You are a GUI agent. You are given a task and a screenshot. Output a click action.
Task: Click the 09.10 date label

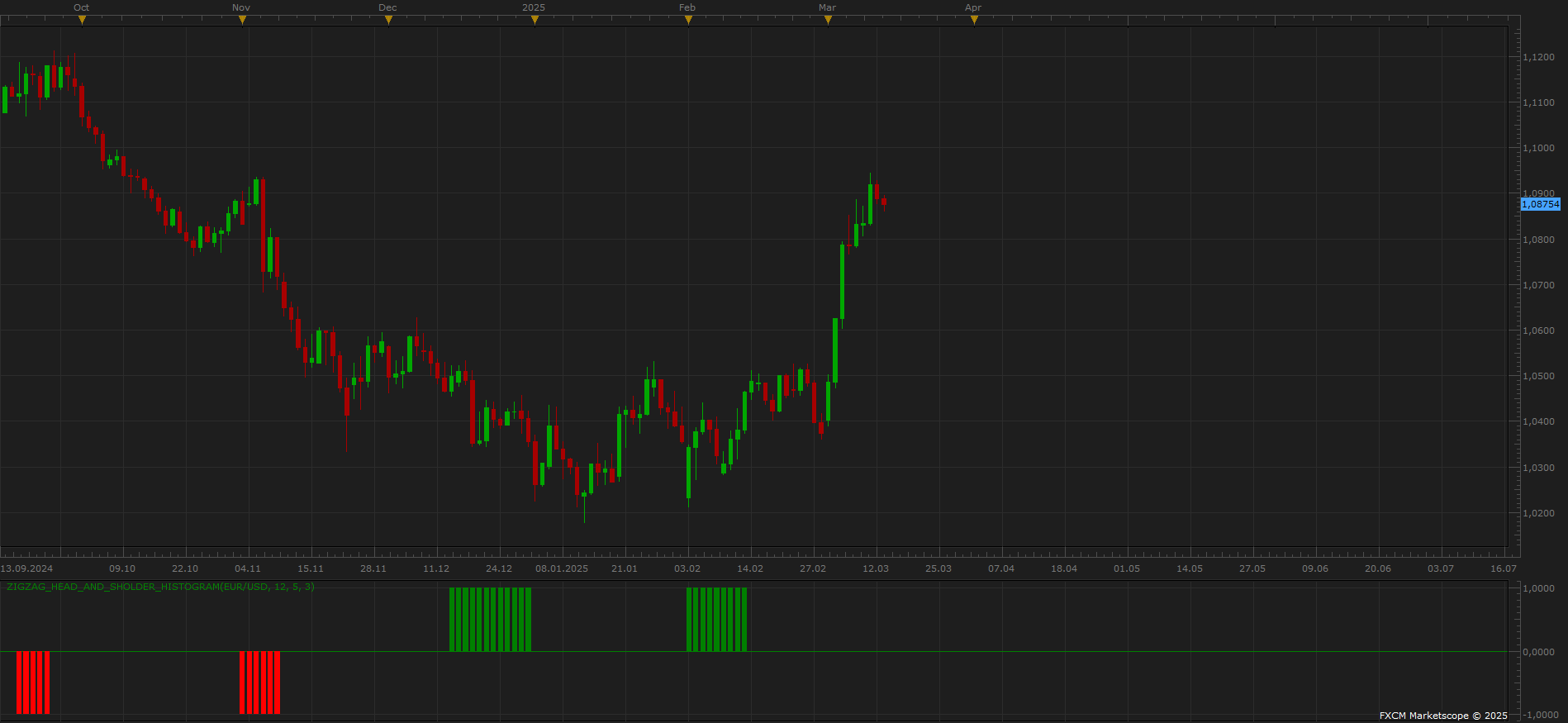point(122,568)
